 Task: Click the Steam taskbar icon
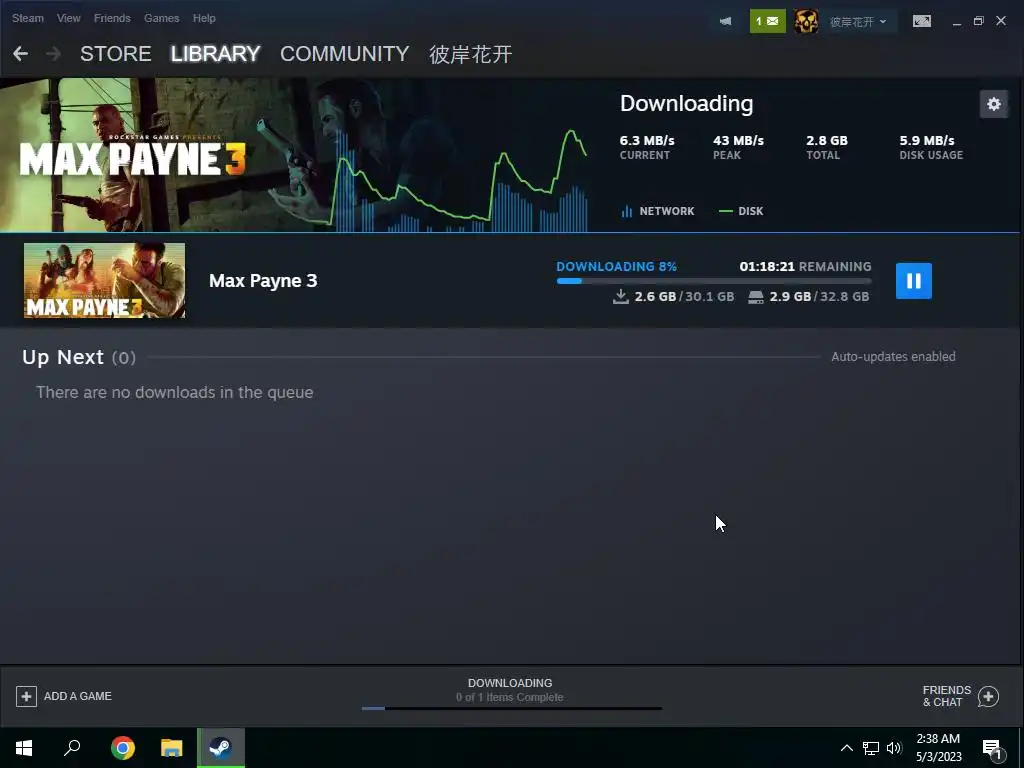point(221,748)
